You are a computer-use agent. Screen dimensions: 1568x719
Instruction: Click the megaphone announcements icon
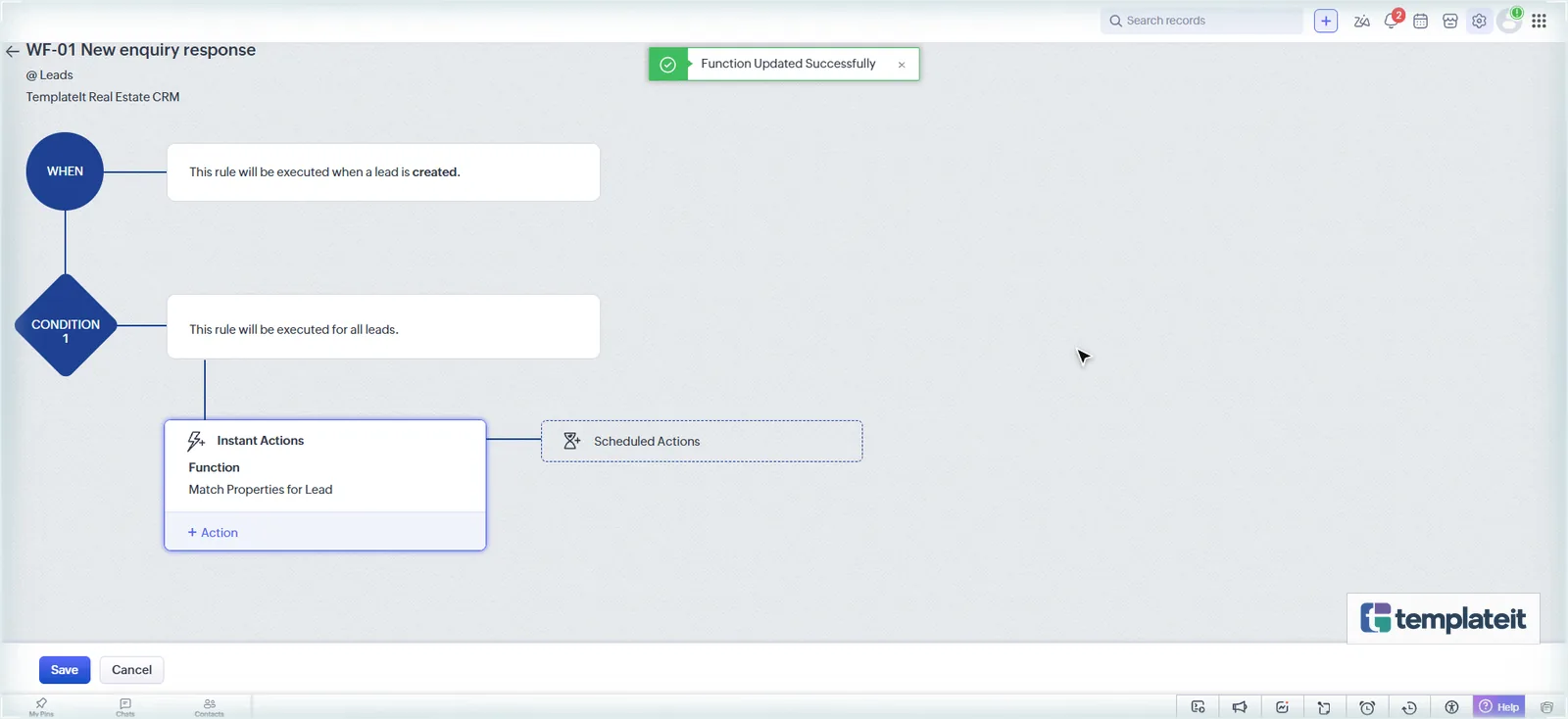click(1240, 707)
